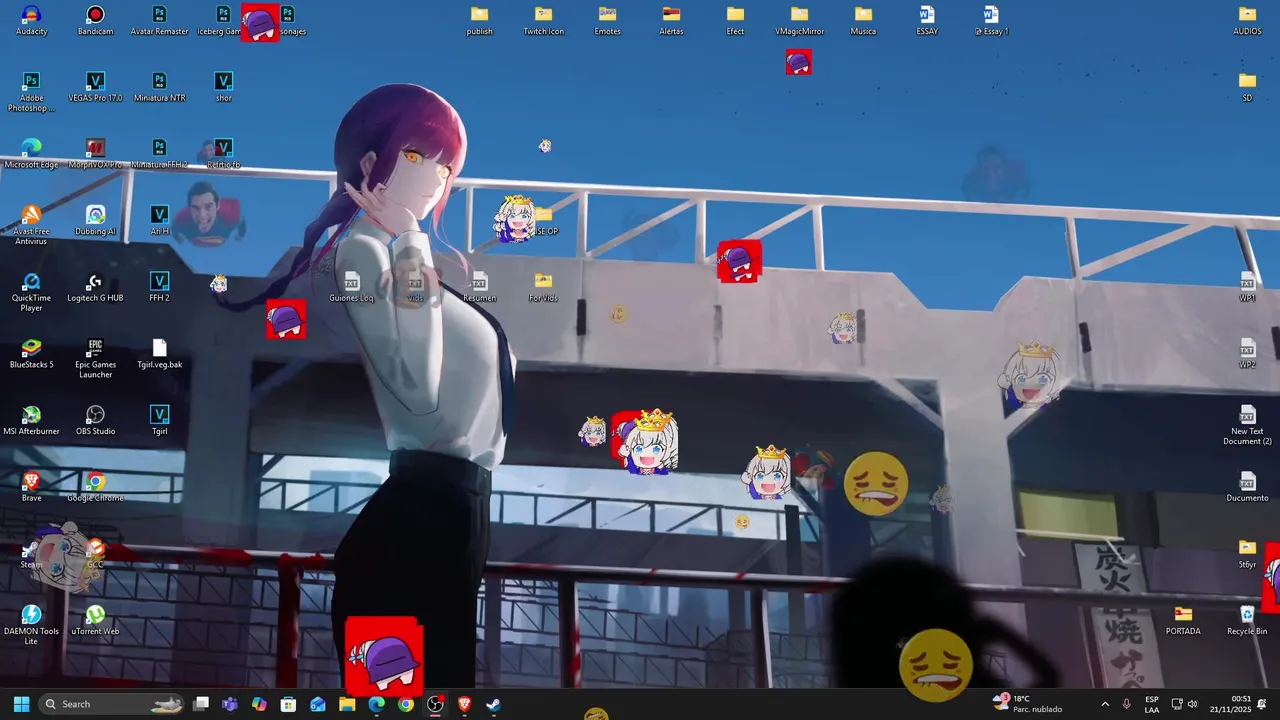Select the AUDIOS folder

coord(1247,21)
